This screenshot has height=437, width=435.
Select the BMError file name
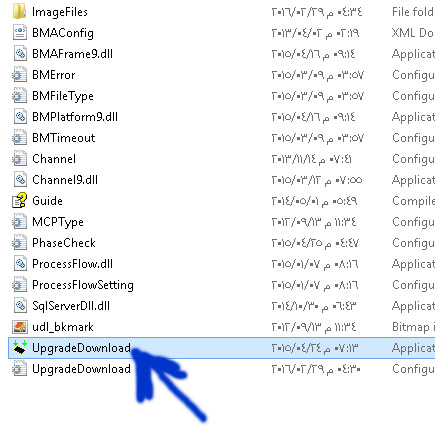click(x=53, y=75)
